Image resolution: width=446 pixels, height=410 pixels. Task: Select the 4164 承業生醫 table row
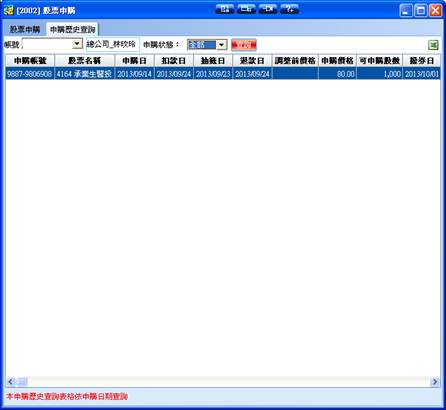[223, 74]
